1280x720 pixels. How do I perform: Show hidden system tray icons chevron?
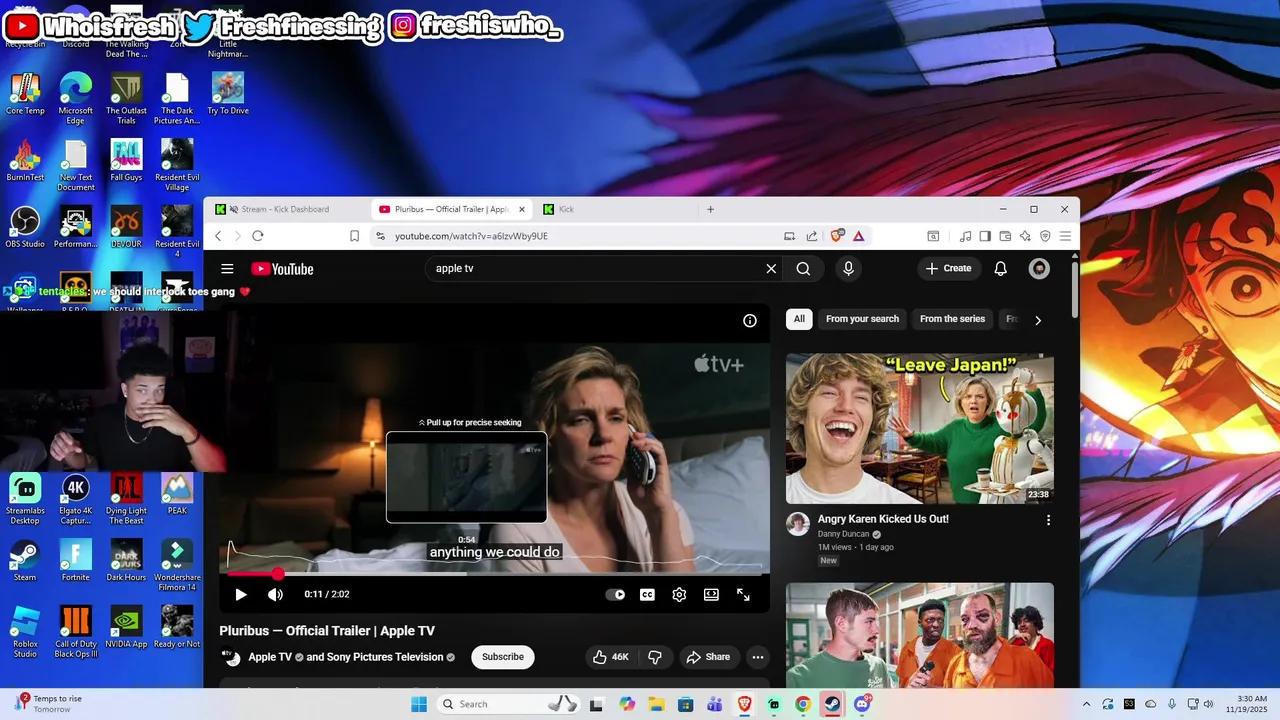(1086, 704)
